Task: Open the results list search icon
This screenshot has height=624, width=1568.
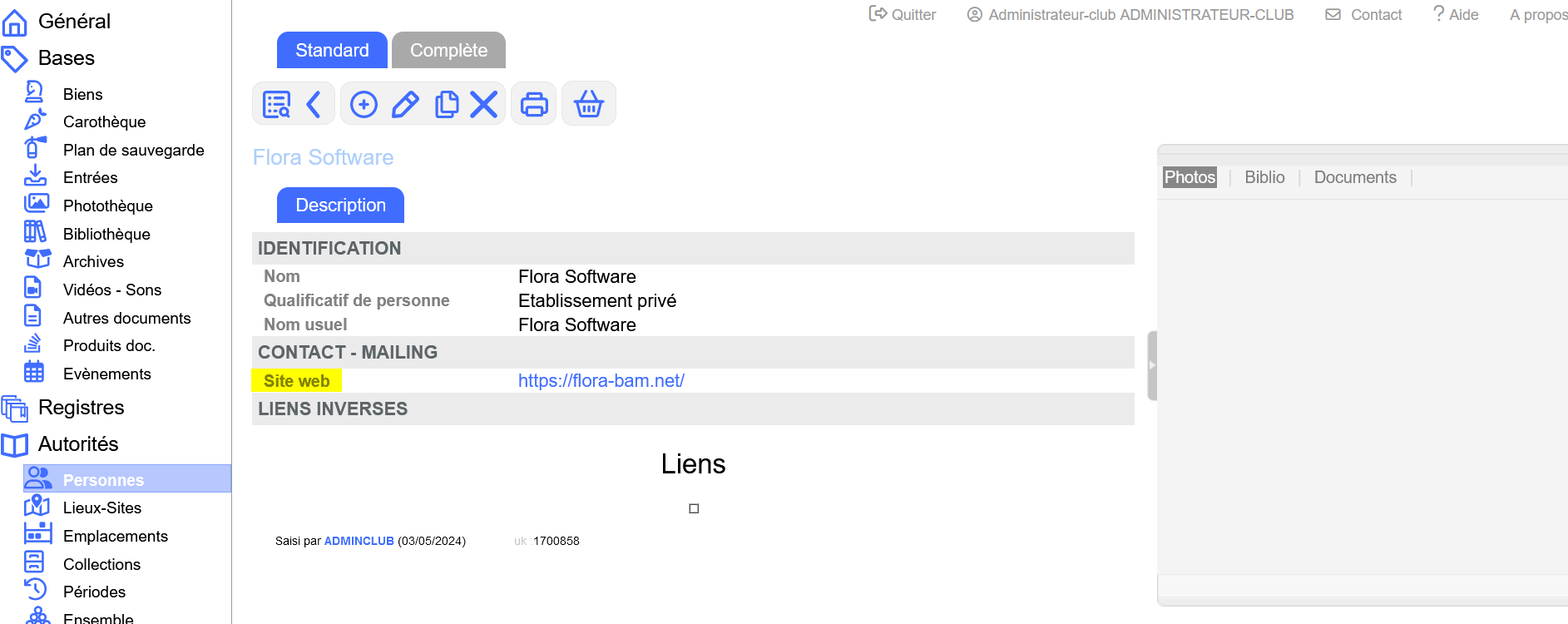Action: click(x=276, y=104)
